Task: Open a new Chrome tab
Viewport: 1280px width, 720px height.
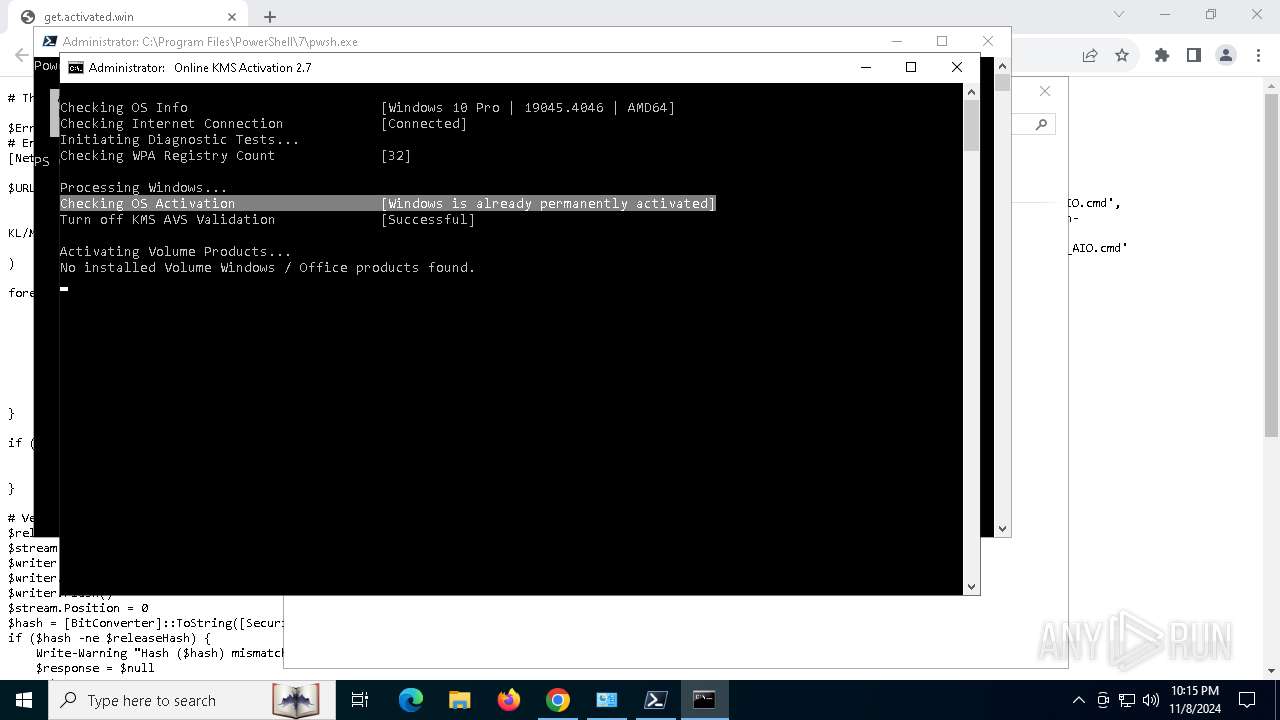Action: [270, 16]
